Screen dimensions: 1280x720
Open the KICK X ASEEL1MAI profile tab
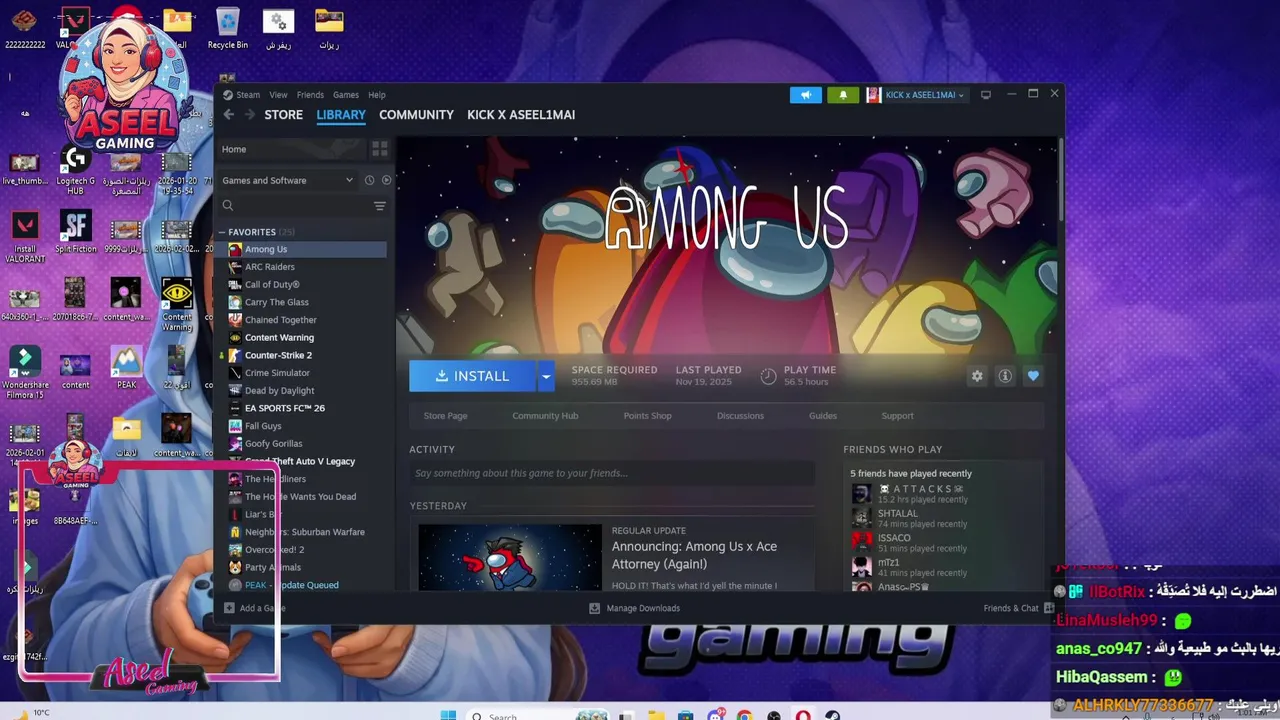click(x=521, y=115)
